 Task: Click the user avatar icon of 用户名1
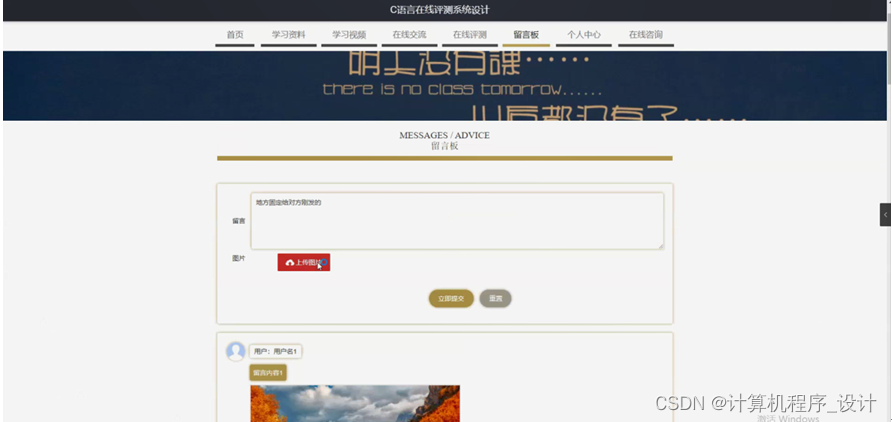point(236,351)
